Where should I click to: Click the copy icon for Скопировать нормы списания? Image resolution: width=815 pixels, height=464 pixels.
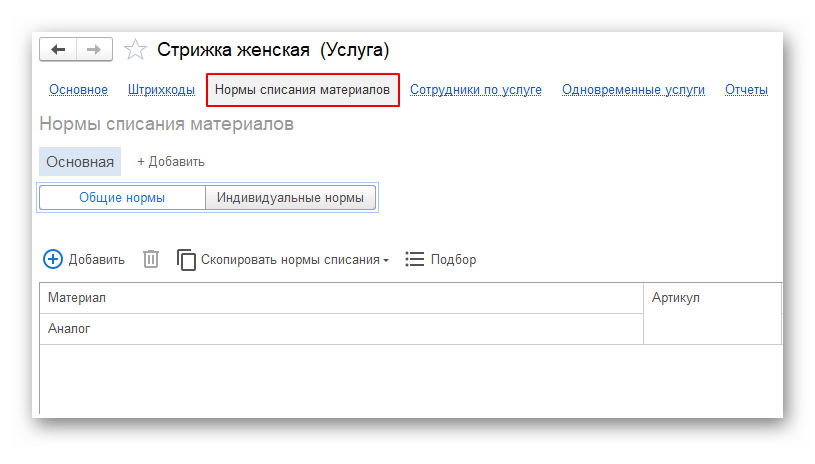tap(186, 259)
